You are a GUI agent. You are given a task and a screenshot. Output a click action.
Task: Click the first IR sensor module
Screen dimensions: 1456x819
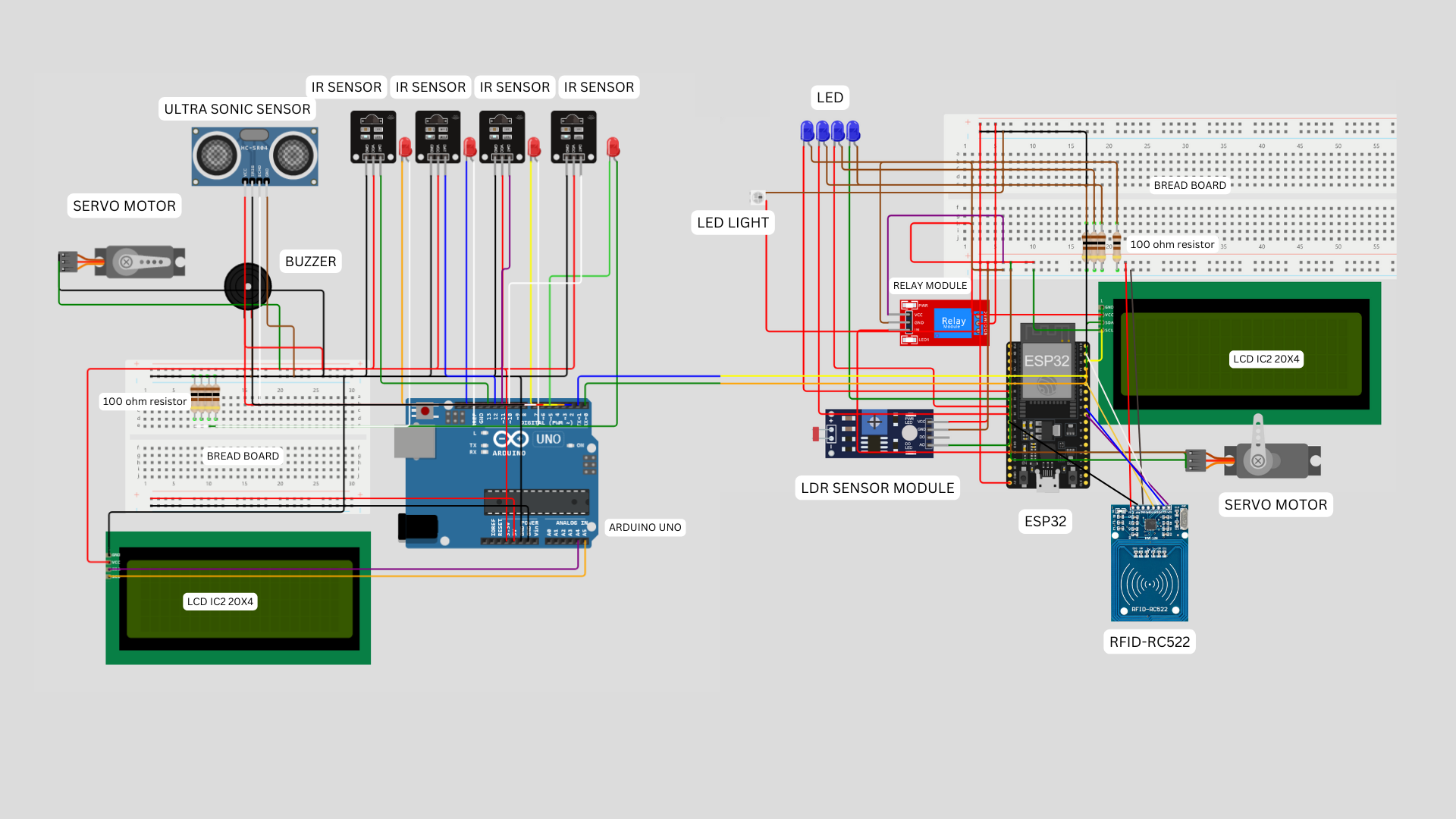tap(372, 137)
